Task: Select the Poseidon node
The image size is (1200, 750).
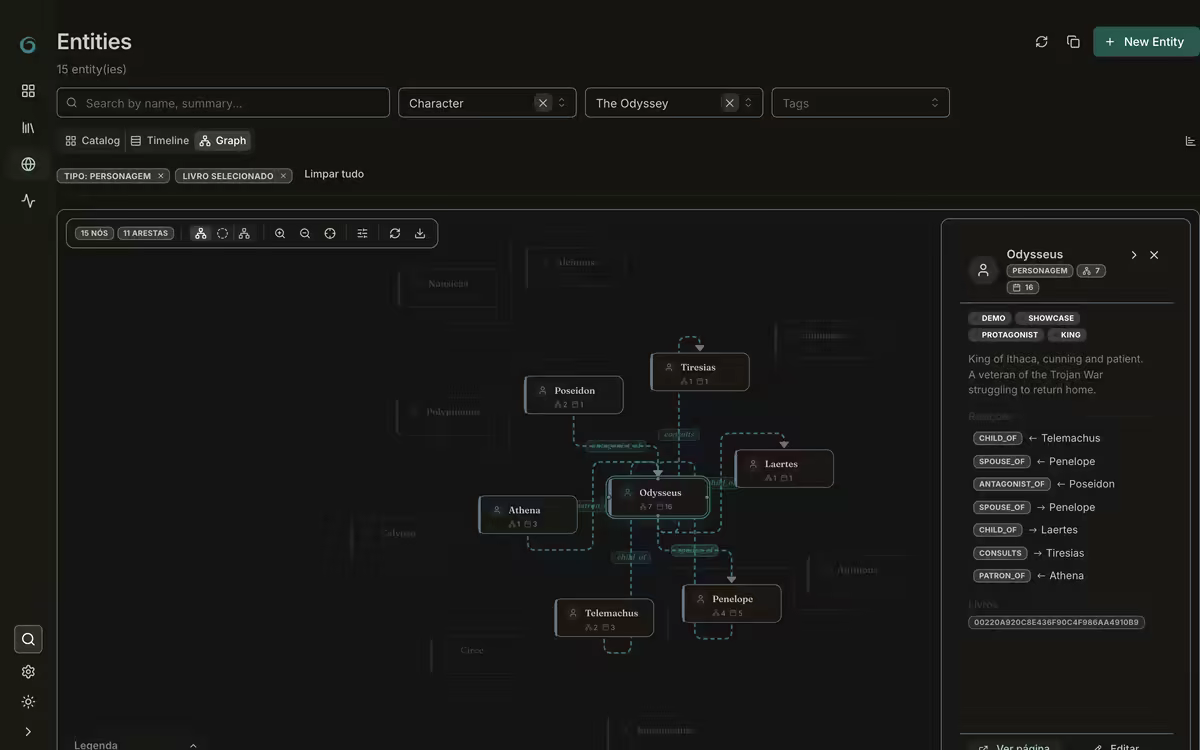Action: tap(574, 395)
